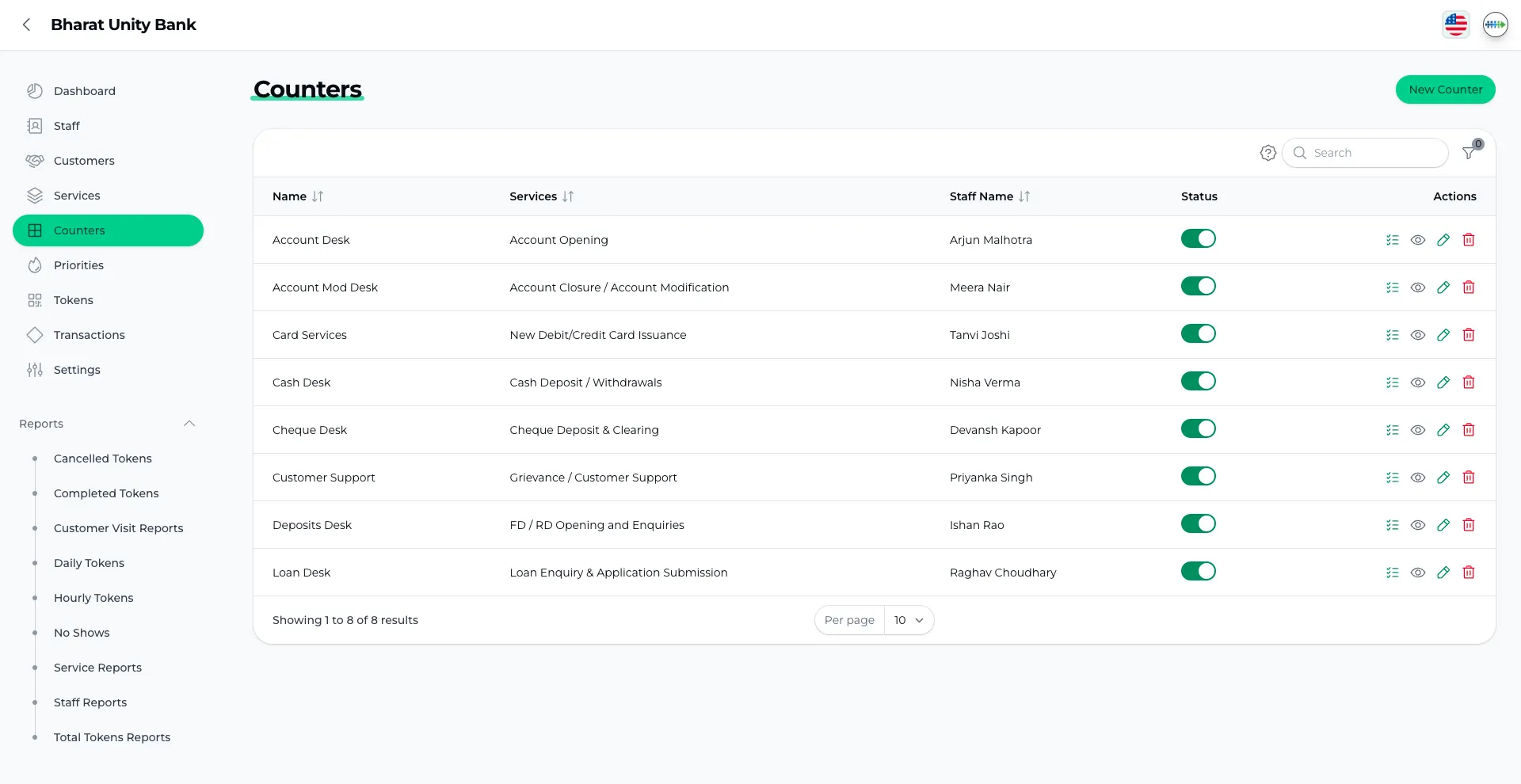Open the Per page dropdown

[x=908, y=620]
